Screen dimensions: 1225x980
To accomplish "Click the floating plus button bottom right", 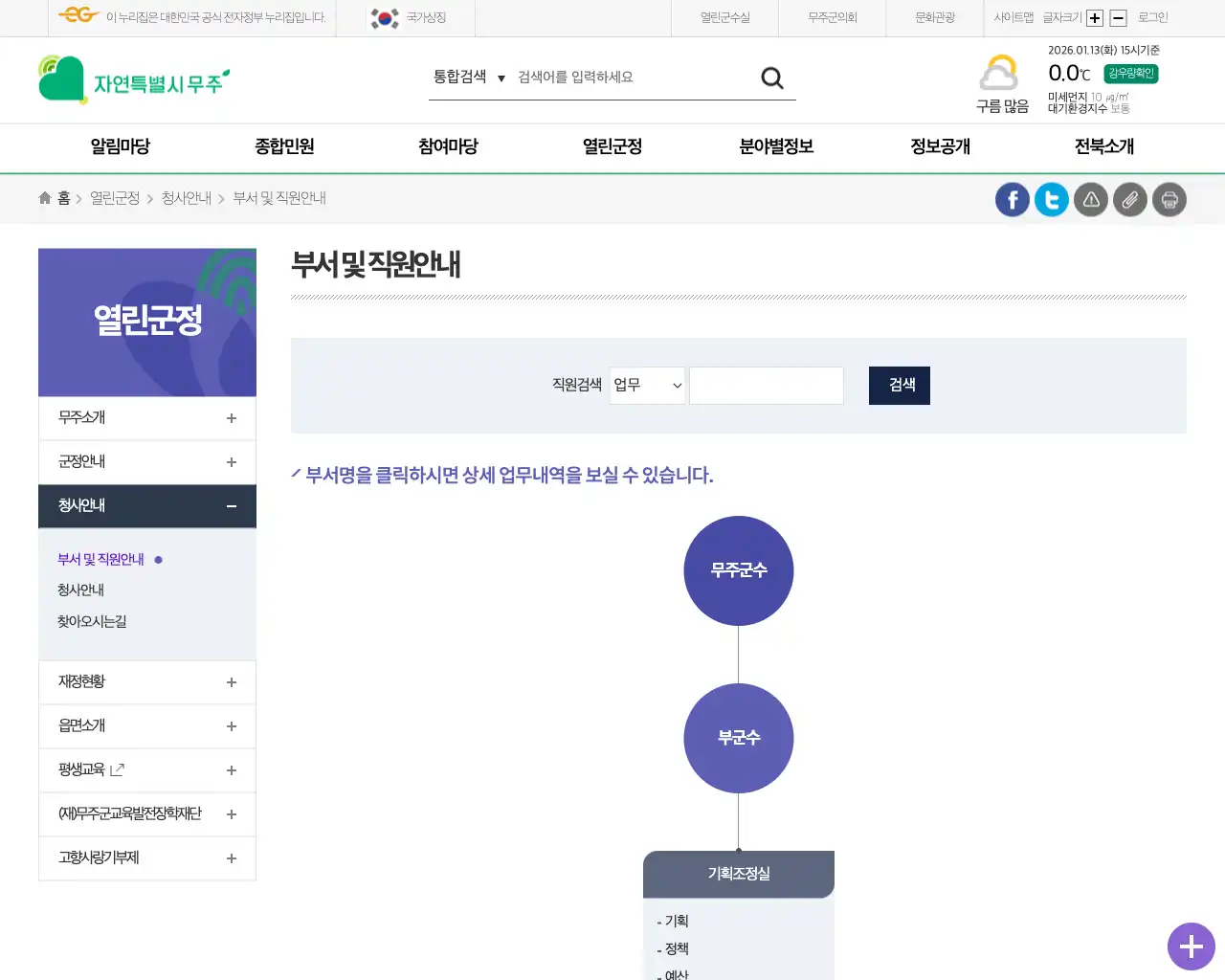I will click(x=1191, y=947).
